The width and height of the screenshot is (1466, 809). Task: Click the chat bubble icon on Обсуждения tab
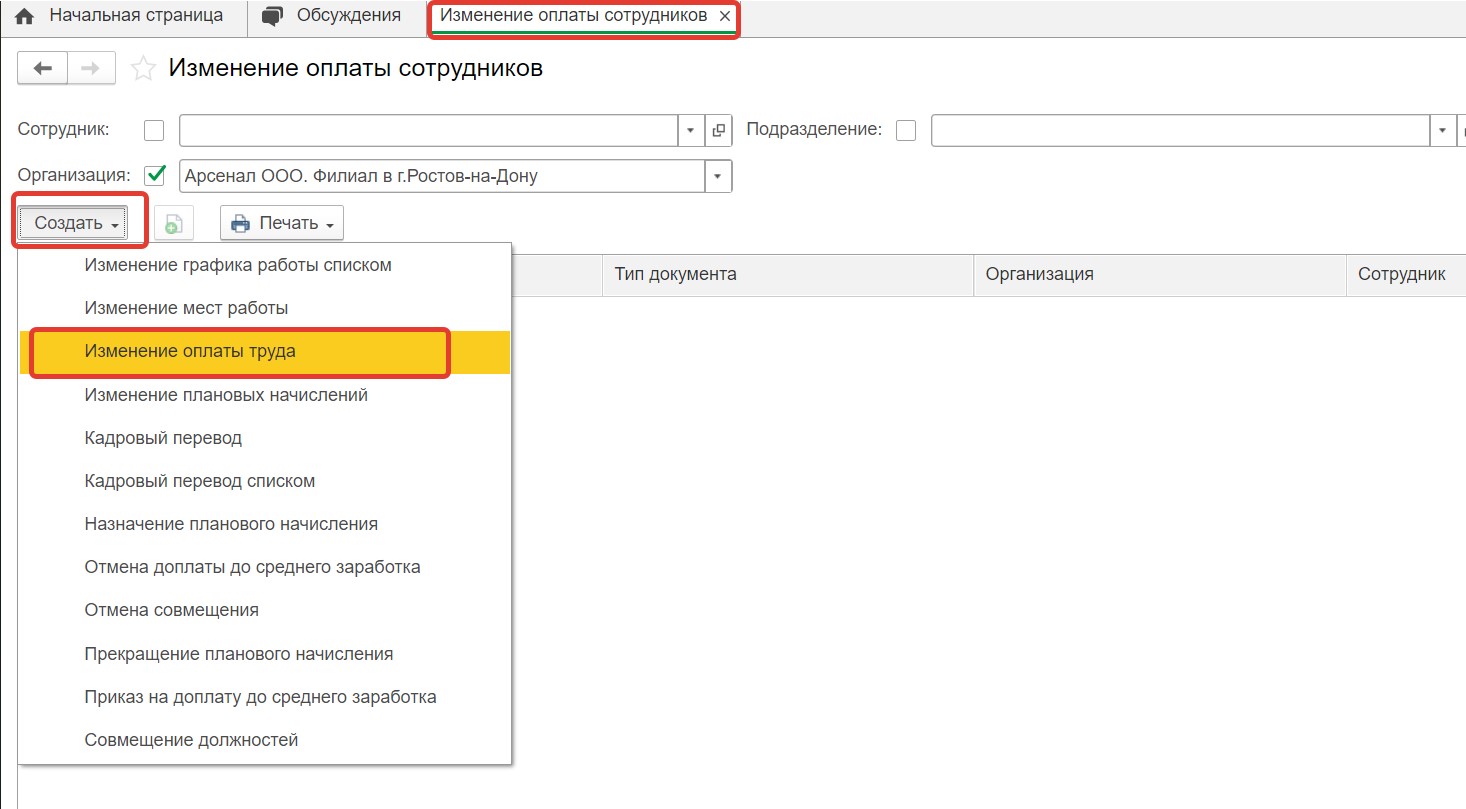271,17
